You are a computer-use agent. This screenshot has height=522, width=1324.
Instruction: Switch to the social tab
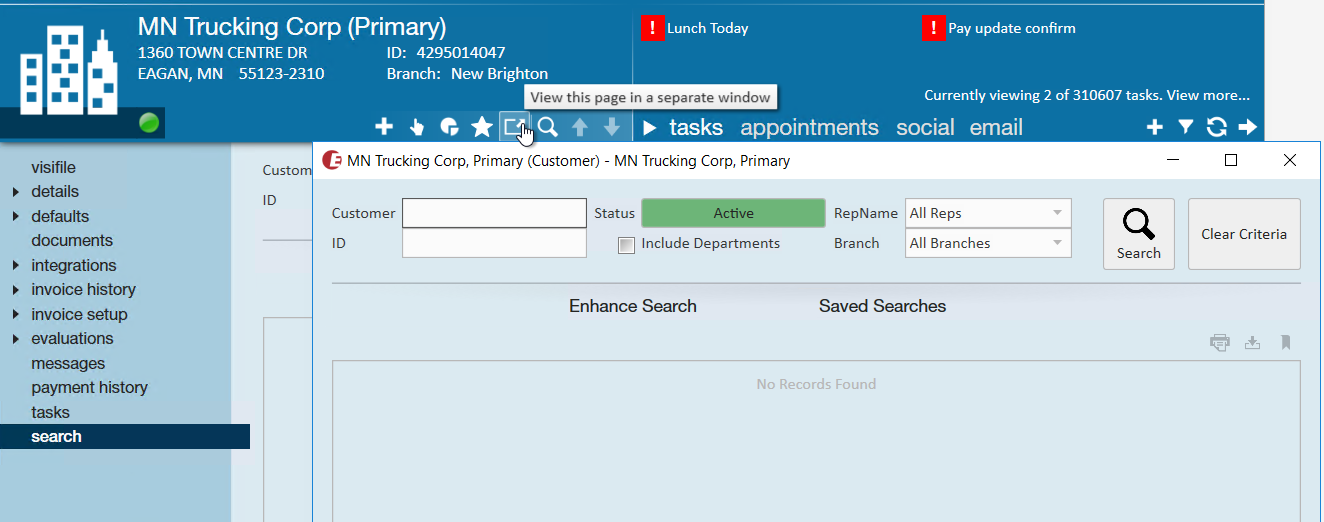click(925, 127)
